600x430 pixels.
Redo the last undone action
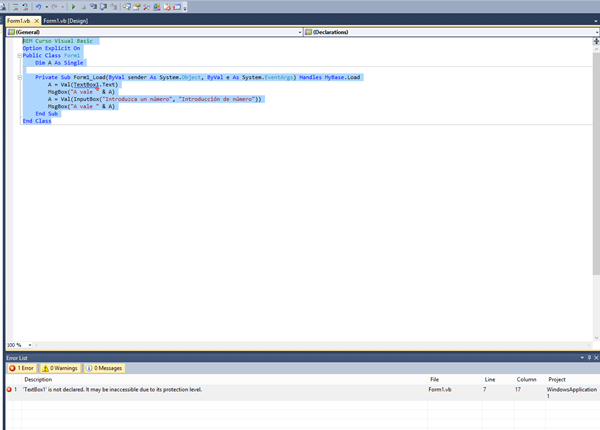[54, 7]
